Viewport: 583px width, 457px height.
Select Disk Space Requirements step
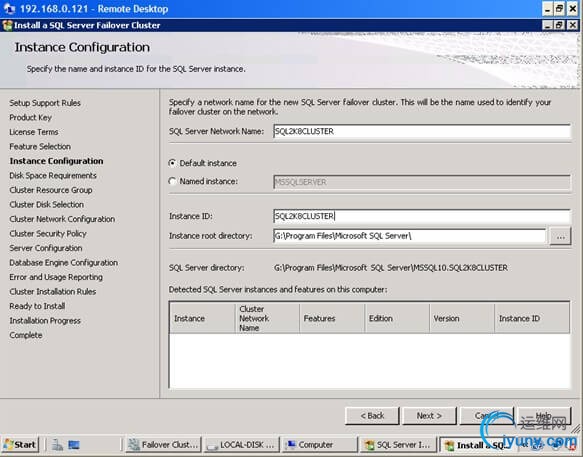[x=53, y=176]
